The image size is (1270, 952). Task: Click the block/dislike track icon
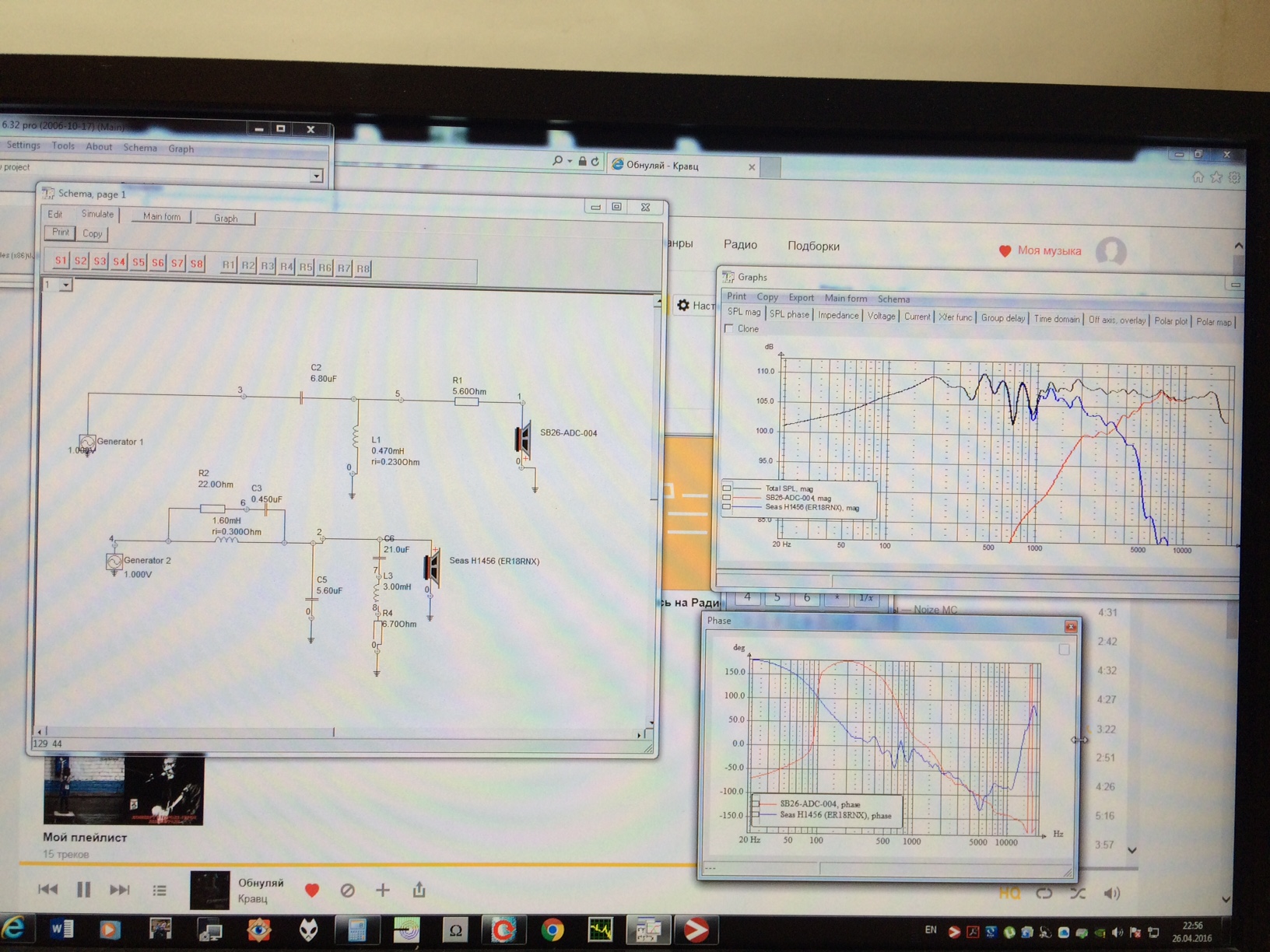[x=347, y=890]
